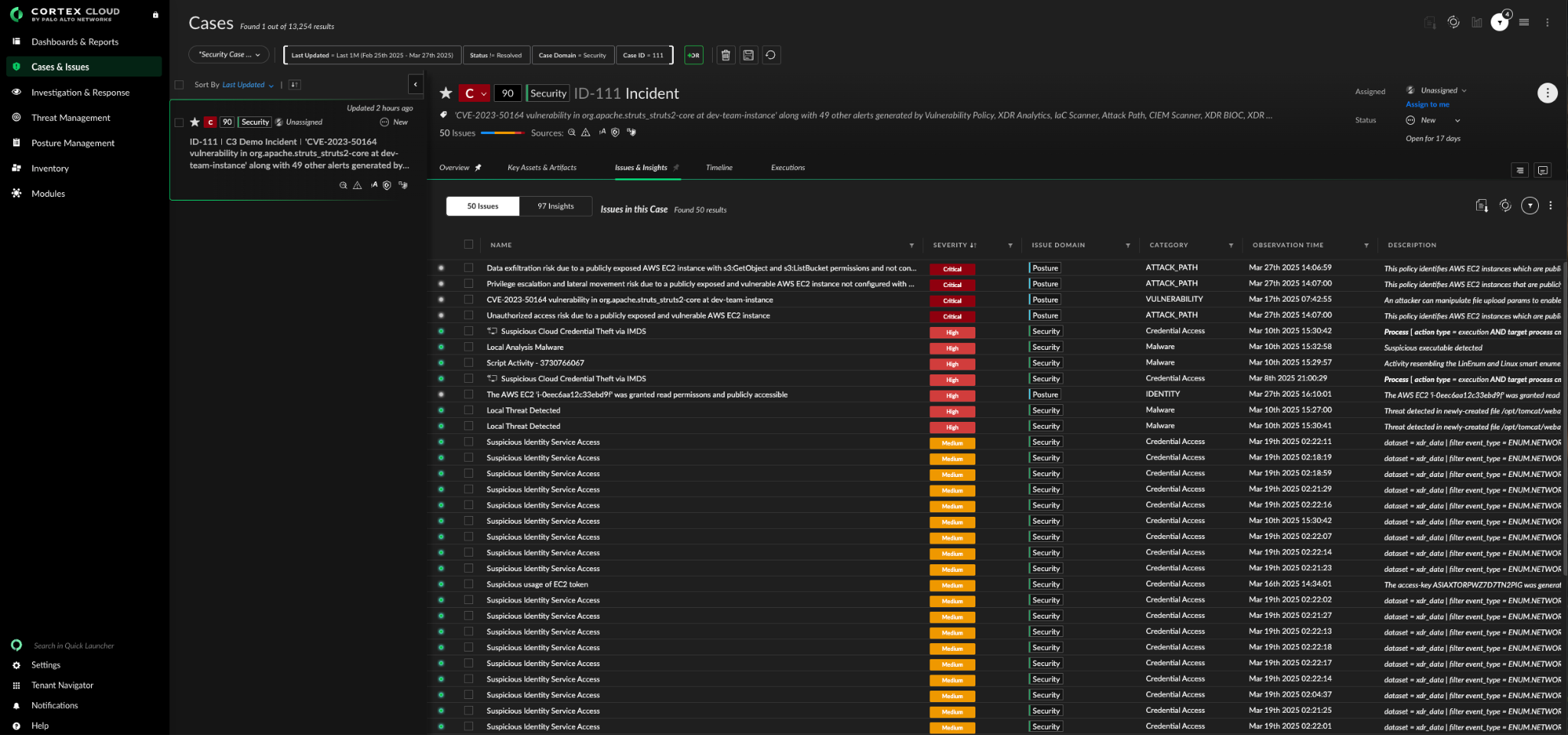1568x735 pixels.
Task: Open the New status dropdown
Action: click(1433, 120)
